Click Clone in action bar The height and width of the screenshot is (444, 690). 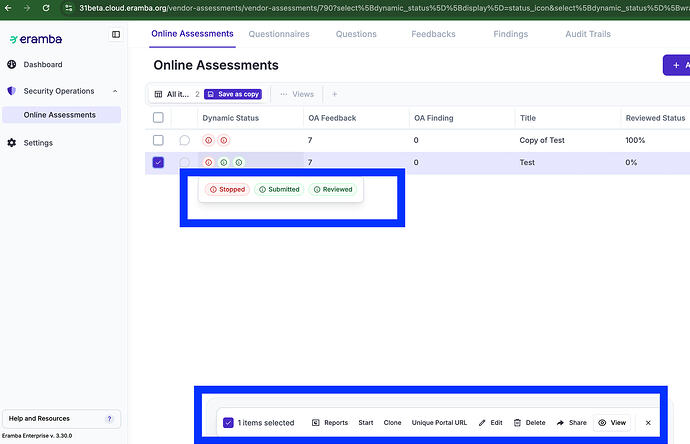[x=392, y=423]
